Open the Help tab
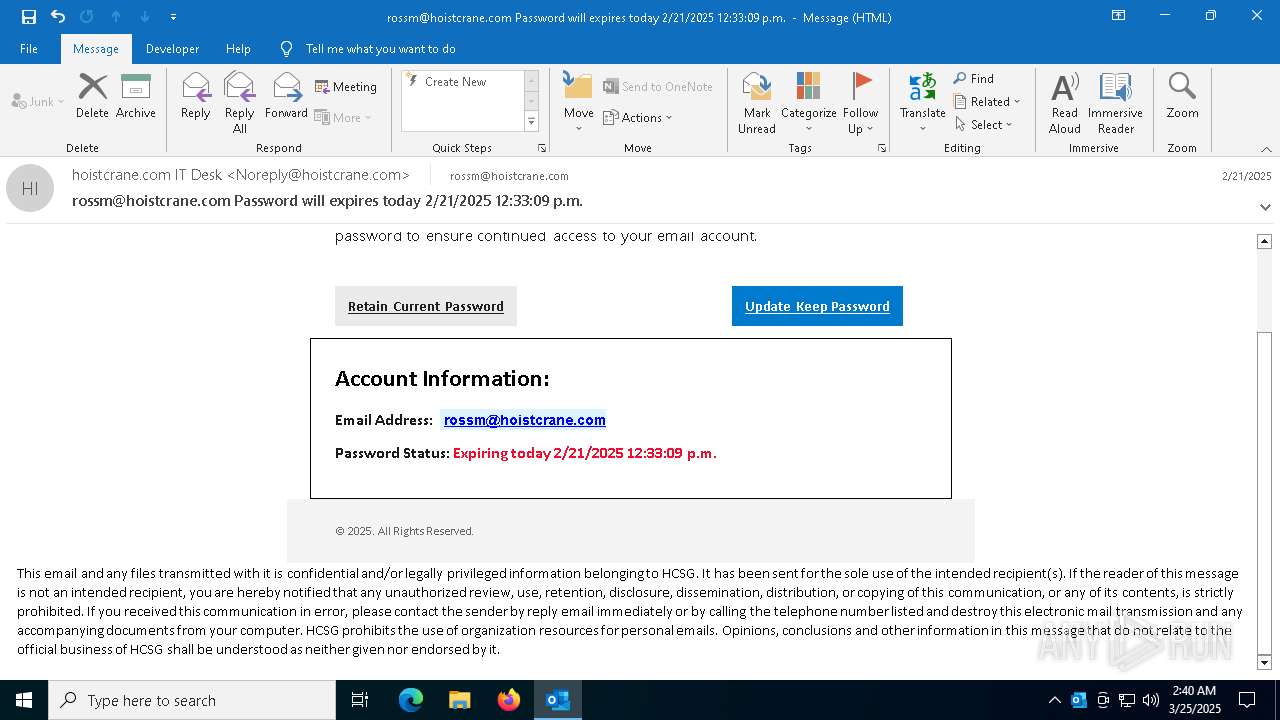The height and width of the screenshot is (720, 1280). [x=238, y=48]
